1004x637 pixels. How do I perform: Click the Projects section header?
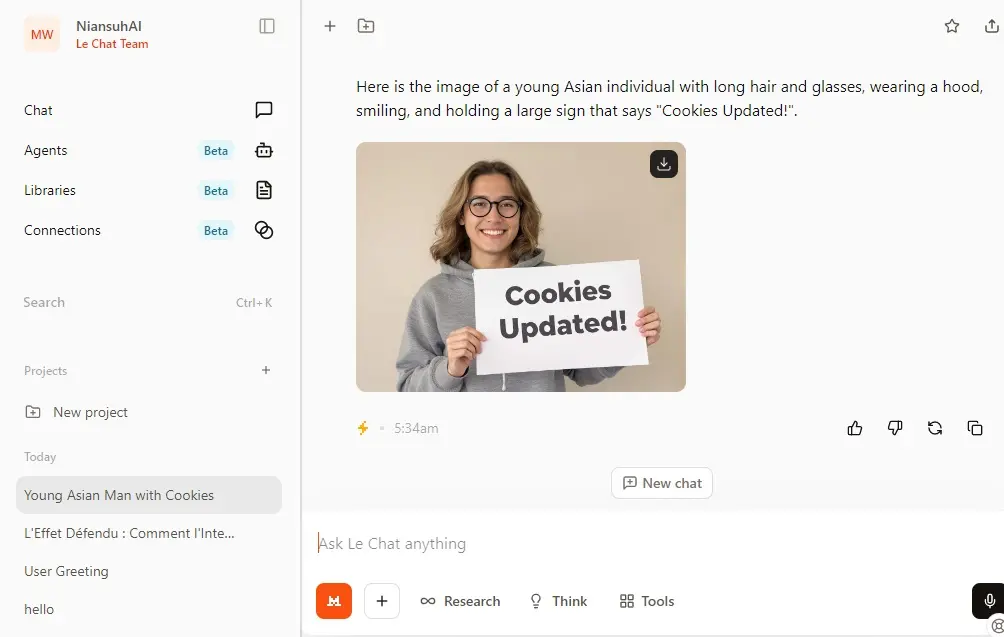45,371
